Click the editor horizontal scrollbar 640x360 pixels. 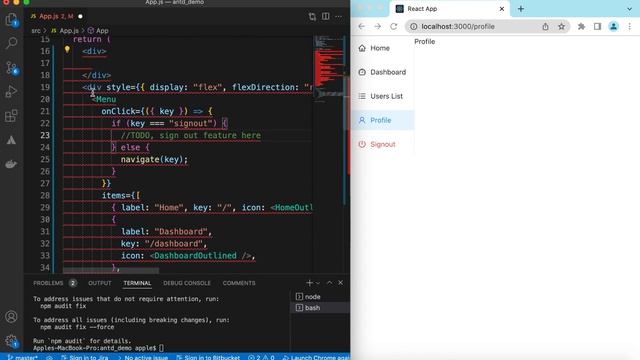[111, 270]
